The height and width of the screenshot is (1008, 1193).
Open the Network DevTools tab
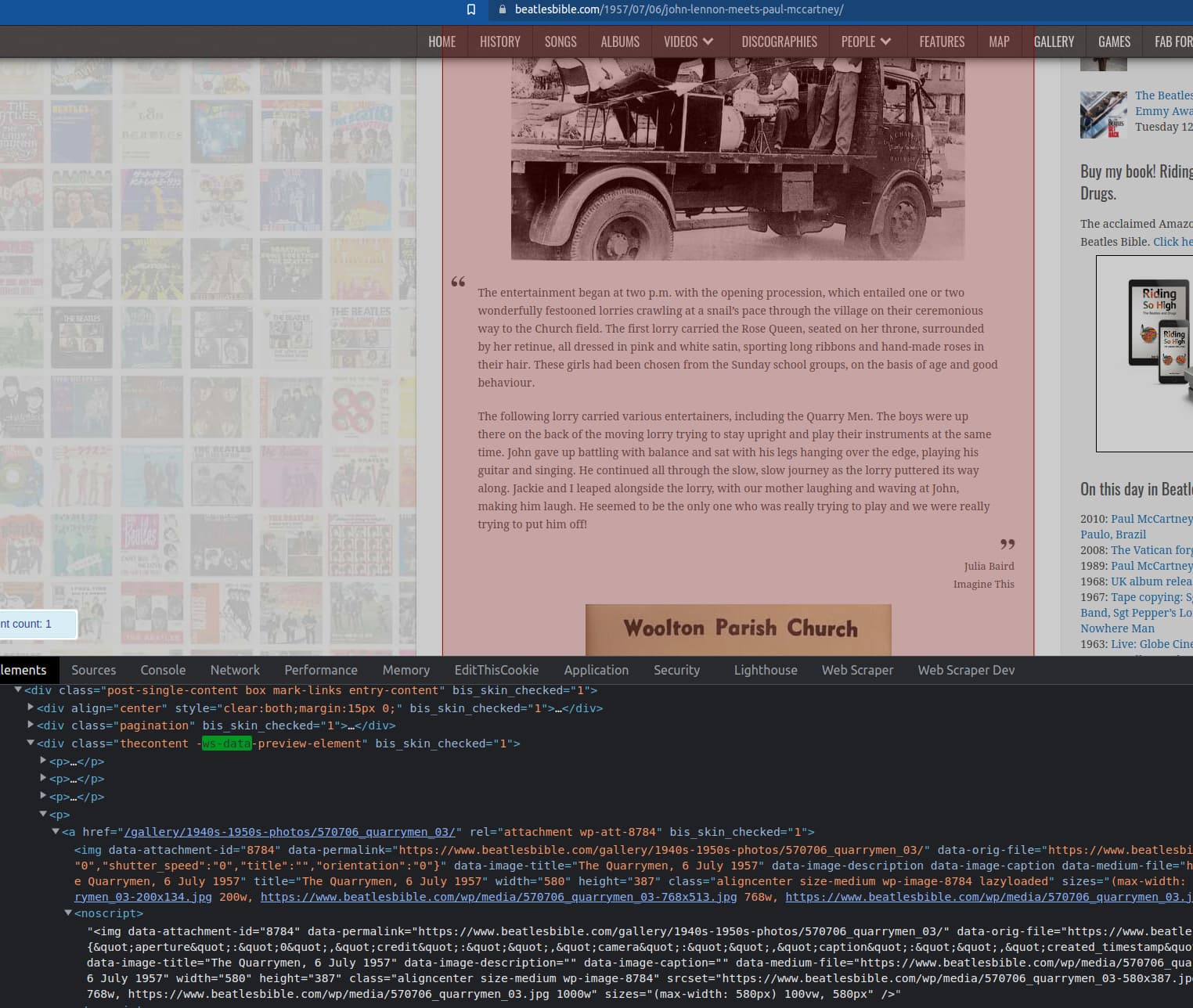tap(235, 670)
